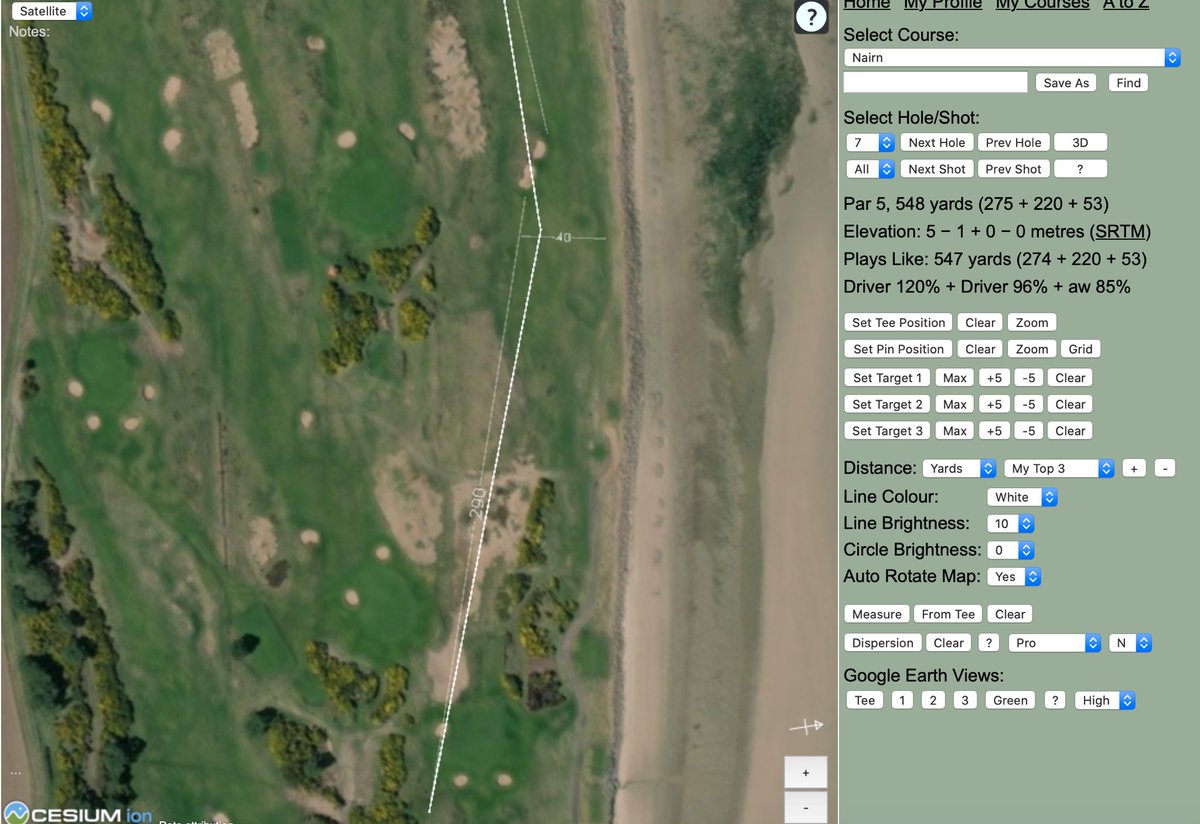
Task: Go to the Home link
Action: coord(867,5)
